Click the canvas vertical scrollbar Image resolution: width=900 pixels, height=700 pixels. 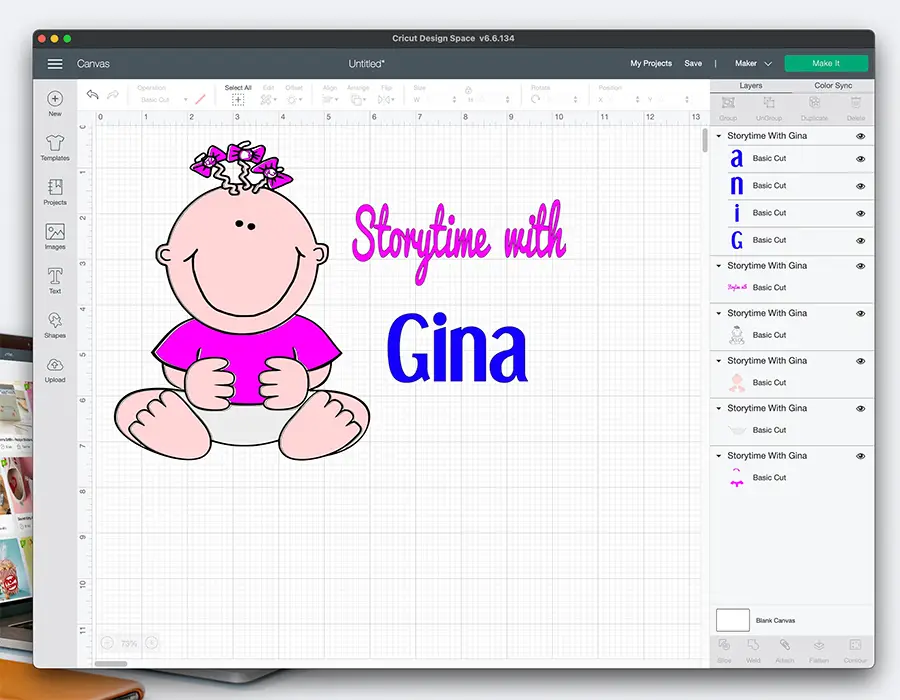click(x=705, y=141)
